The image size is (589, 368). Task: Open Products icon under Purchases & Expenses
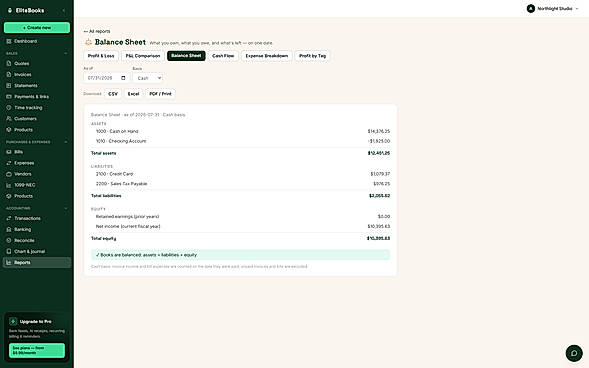[x=9, y=196]
